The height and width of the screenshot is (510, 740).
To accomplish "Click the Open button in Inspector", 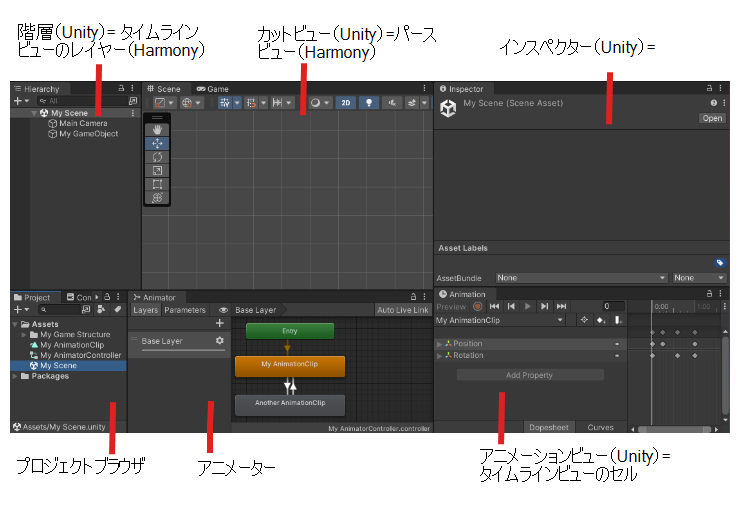I will (712, 118).
